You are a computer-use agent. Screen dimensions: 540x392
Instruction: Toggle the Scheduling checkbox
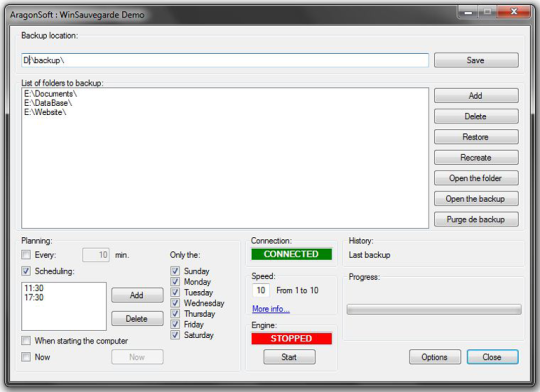coord(26,271)
